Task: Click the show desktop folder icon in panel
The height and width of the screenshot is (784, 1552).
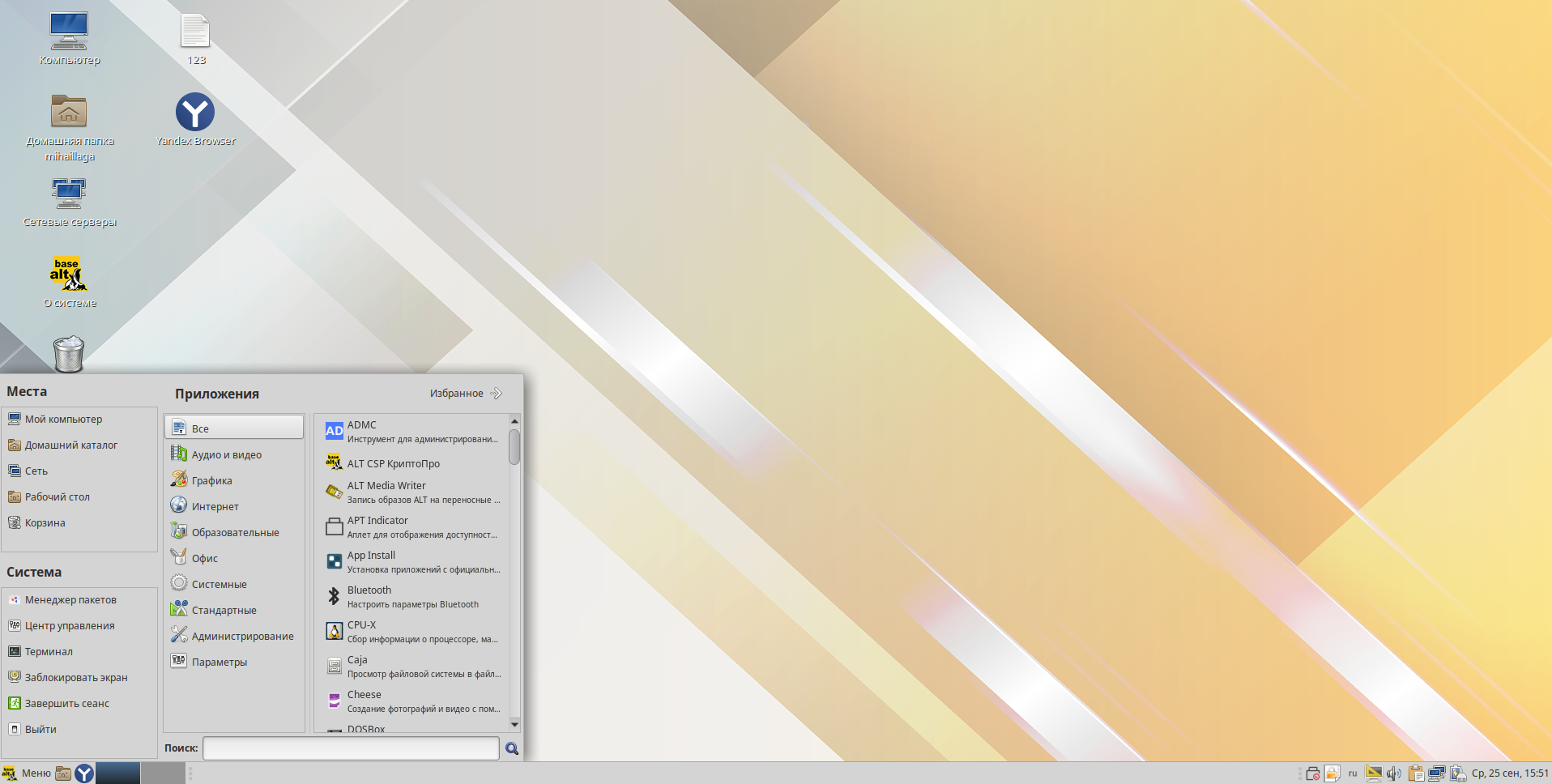Action: 63,773
